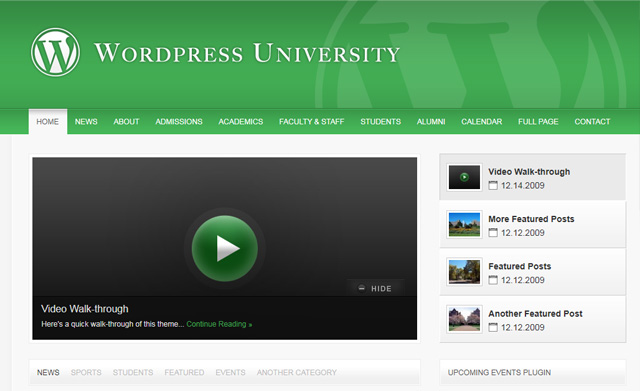Click the walk-through description text in caption

pyautogui.click(x=113, y=324)
